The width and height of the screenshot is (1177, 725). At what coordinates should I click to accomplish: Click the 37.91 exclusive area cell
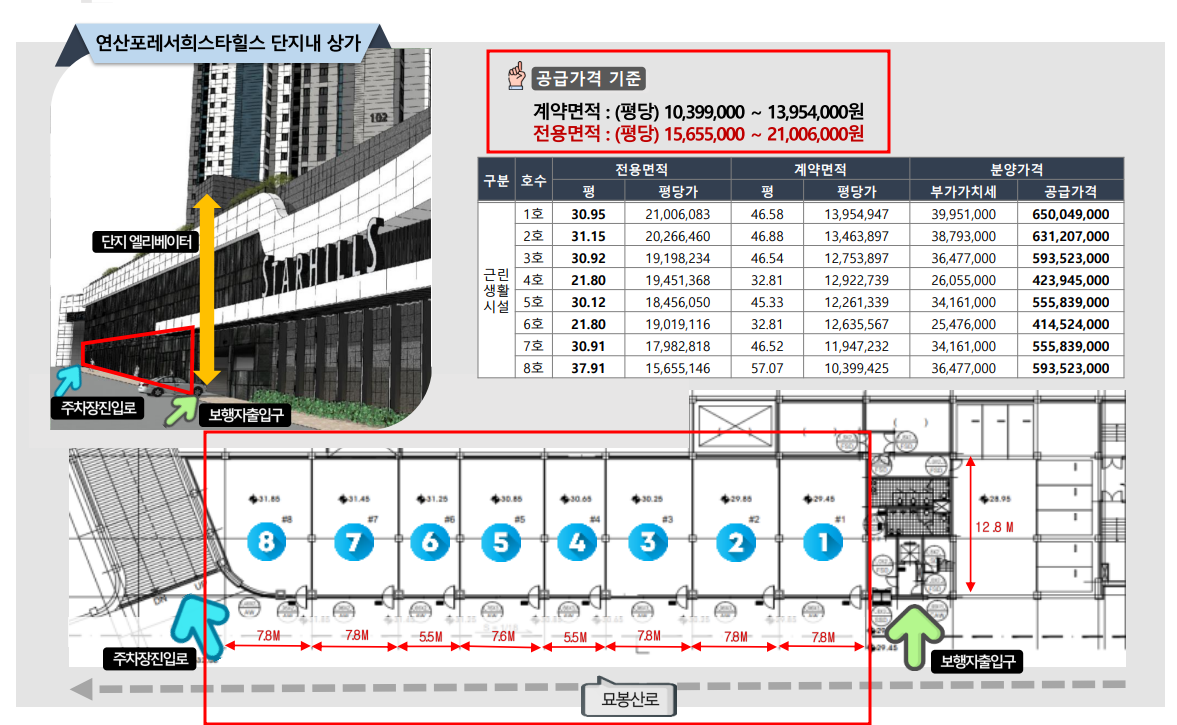[x=588, y=369]
